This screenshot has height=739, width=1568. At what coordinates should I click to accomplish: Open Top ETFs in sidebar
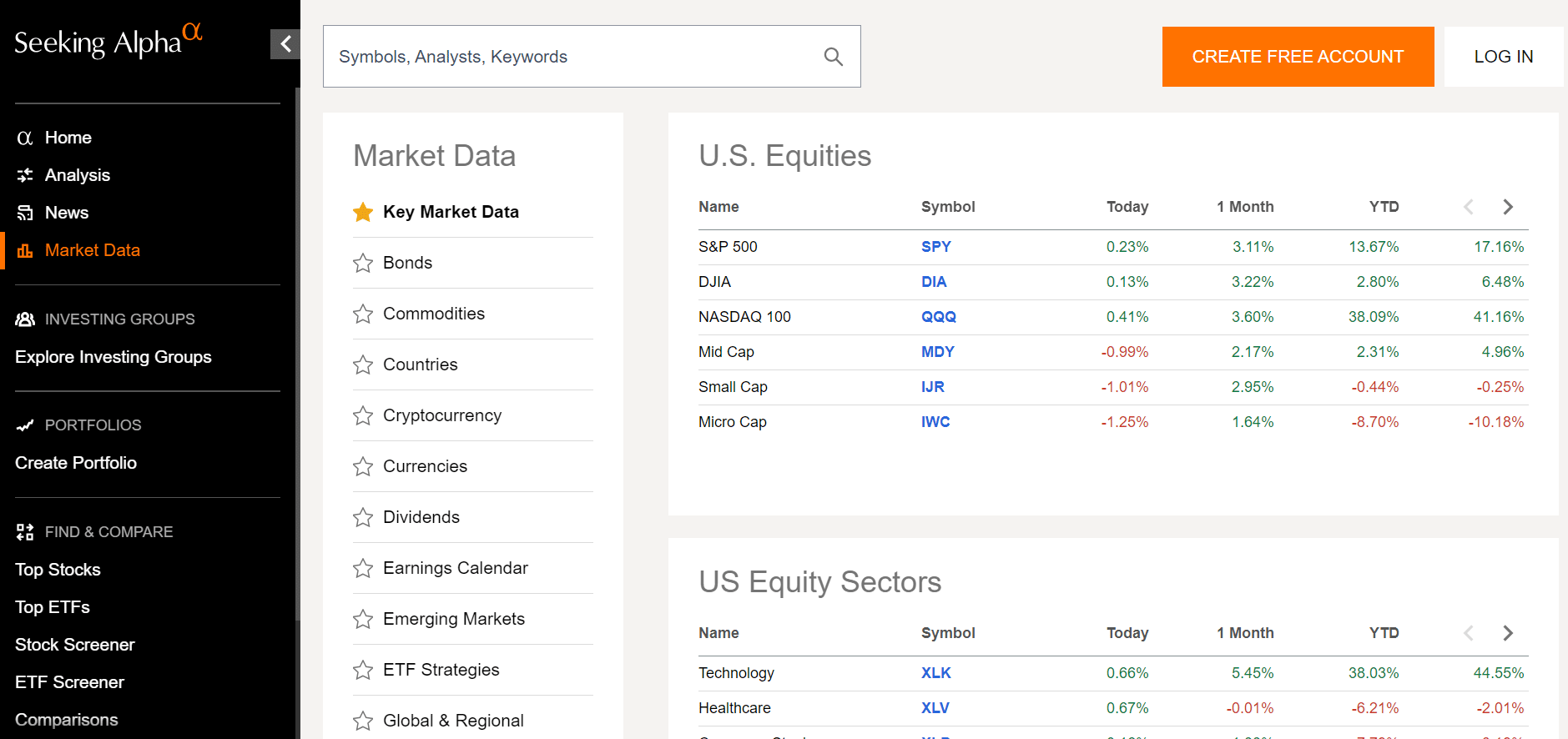(x=53, y=607)
